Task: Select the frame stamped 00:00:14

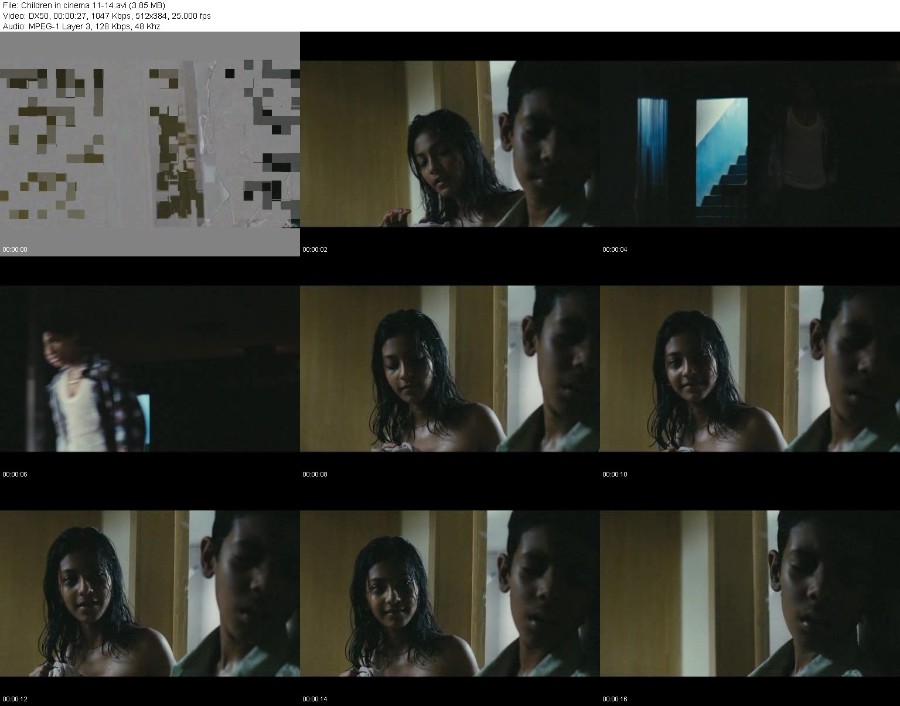Action: point(450,593)
